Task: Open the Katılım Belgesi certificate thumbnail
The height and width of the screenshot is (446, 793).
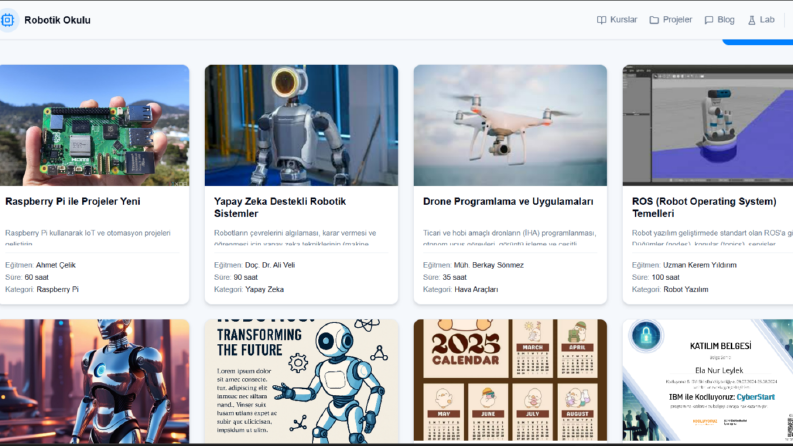Action: pyautogui.click(x=708, y=380)
